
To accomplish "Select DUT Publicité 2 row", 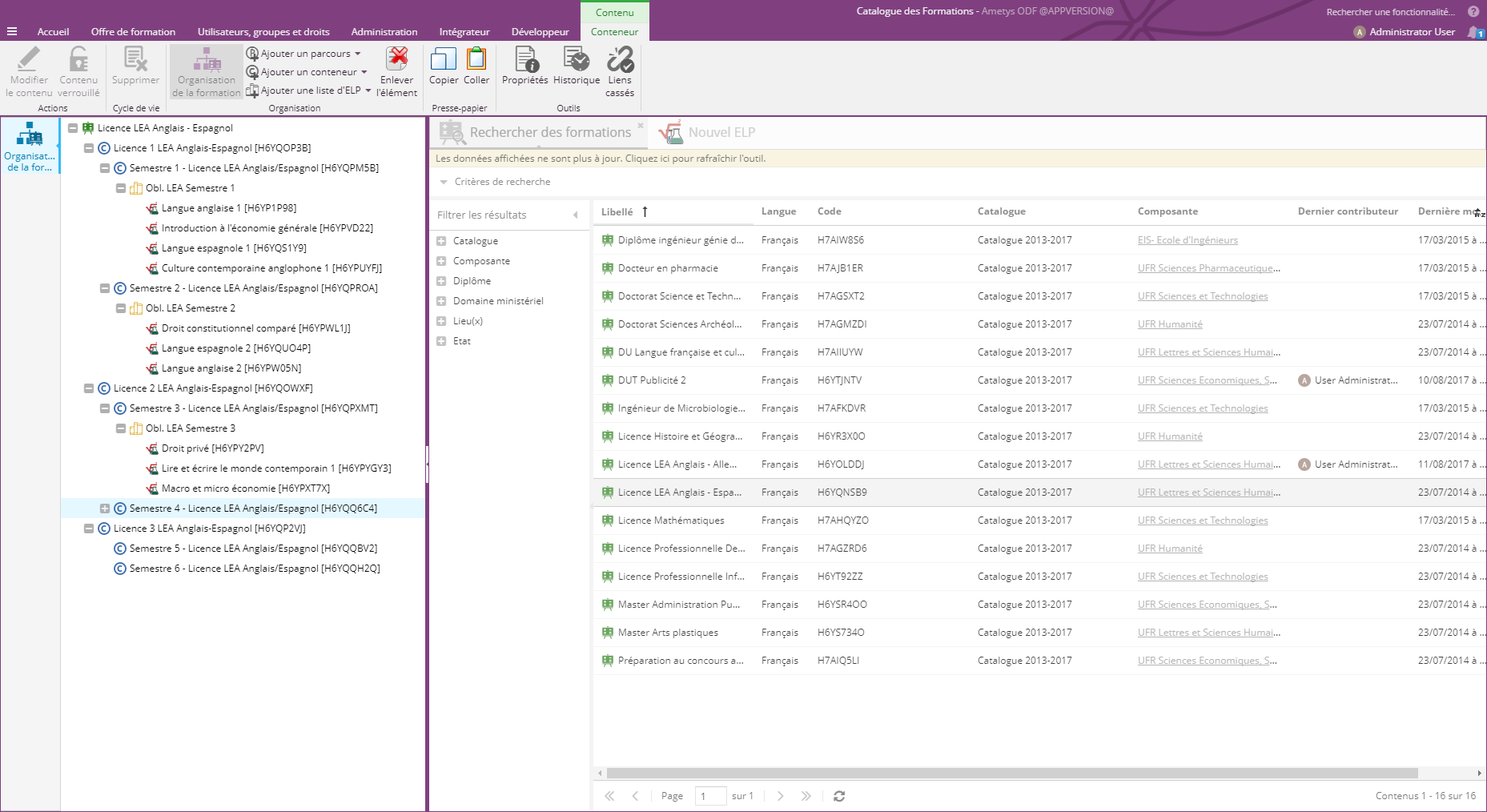I will coord(1039,380).
